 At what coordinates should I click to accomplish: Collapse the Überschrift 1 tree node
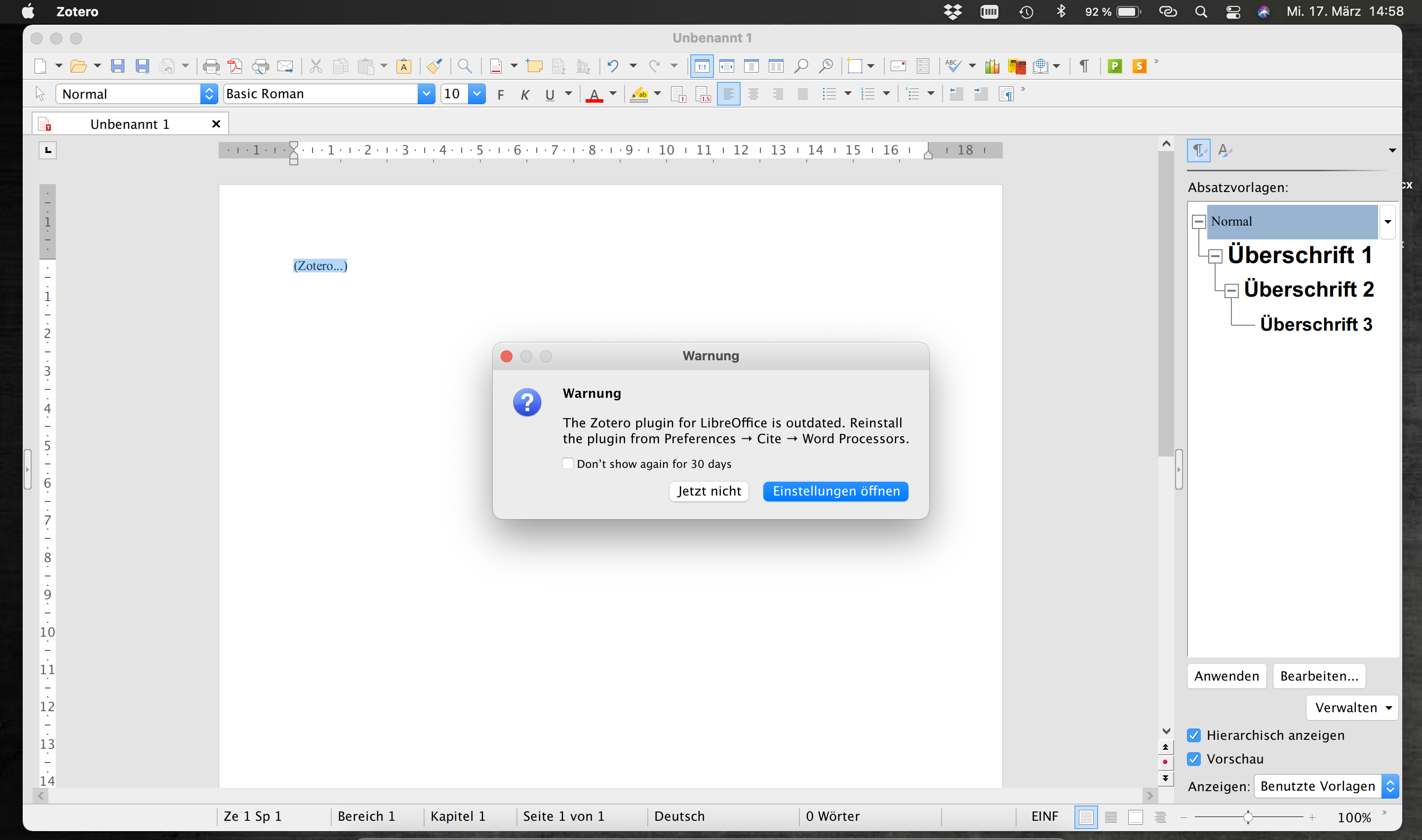(x=1215, y=256)
